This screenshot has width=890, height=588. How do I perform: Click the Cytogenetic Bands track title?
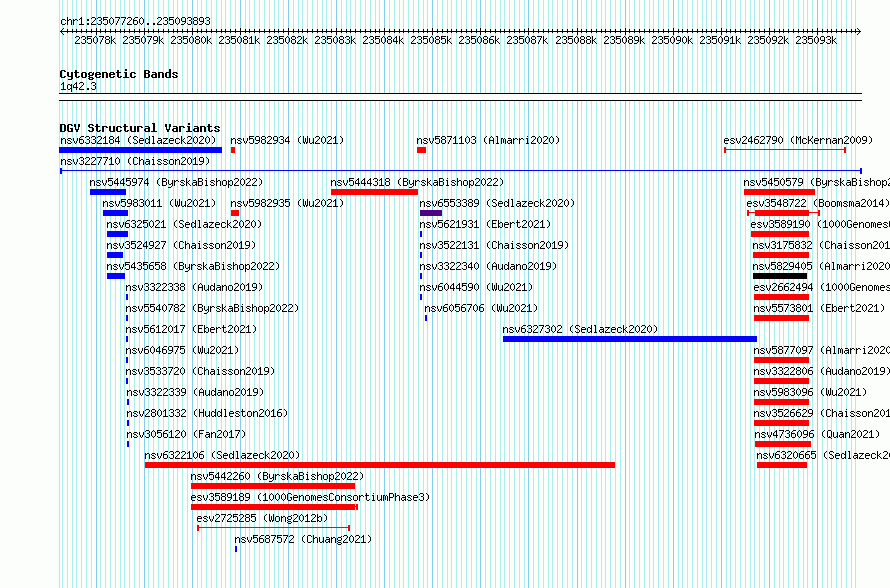119,74
